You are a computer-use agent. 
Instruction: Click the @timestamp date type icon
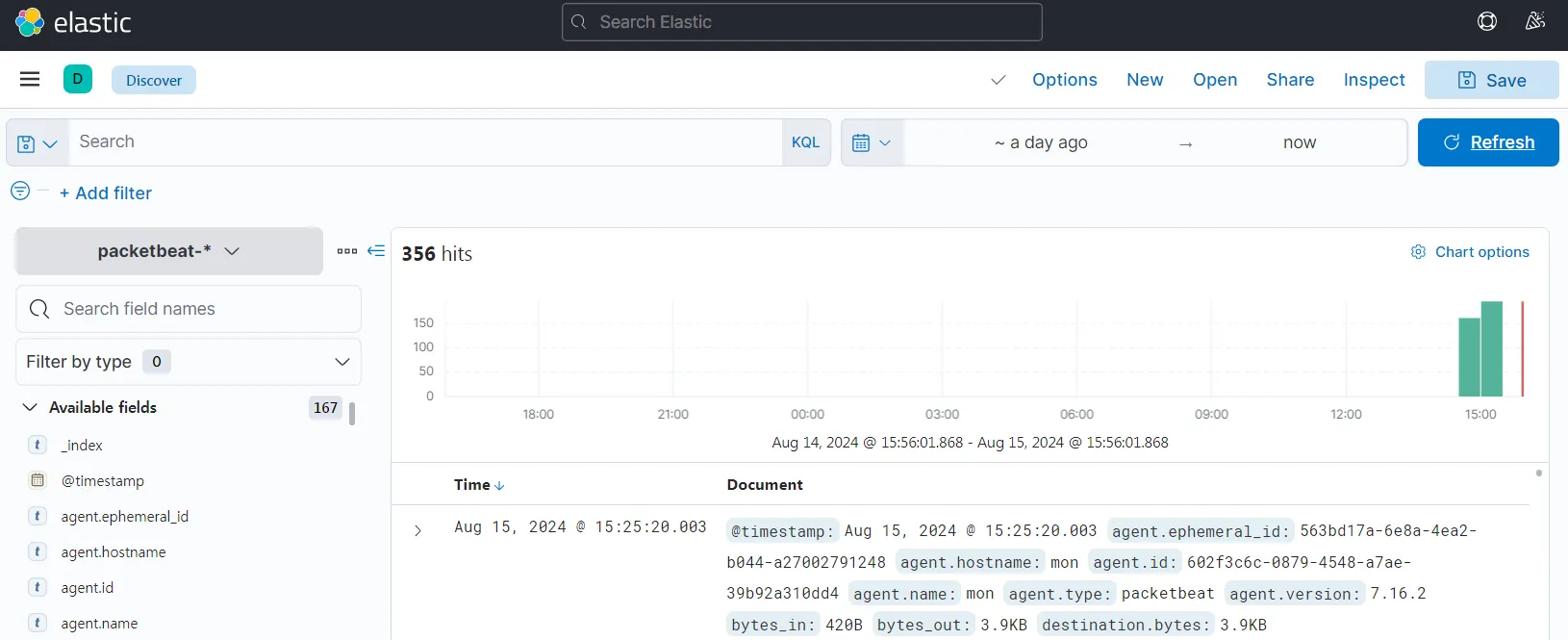point(38,480)
